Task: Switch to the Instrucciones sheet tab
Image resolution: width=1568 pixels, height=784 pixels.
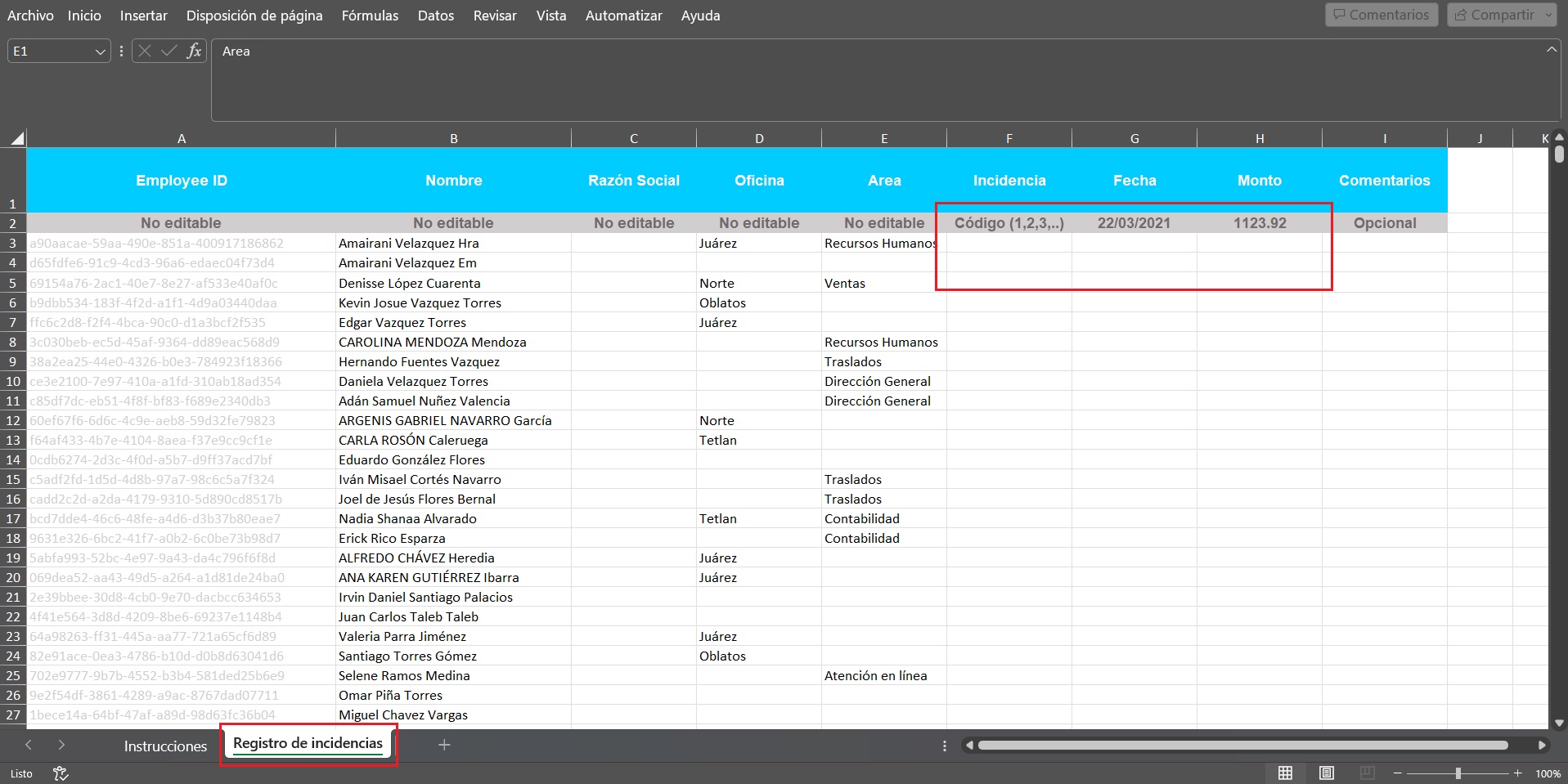Action: pyautogui.click(x=165, y=746)
